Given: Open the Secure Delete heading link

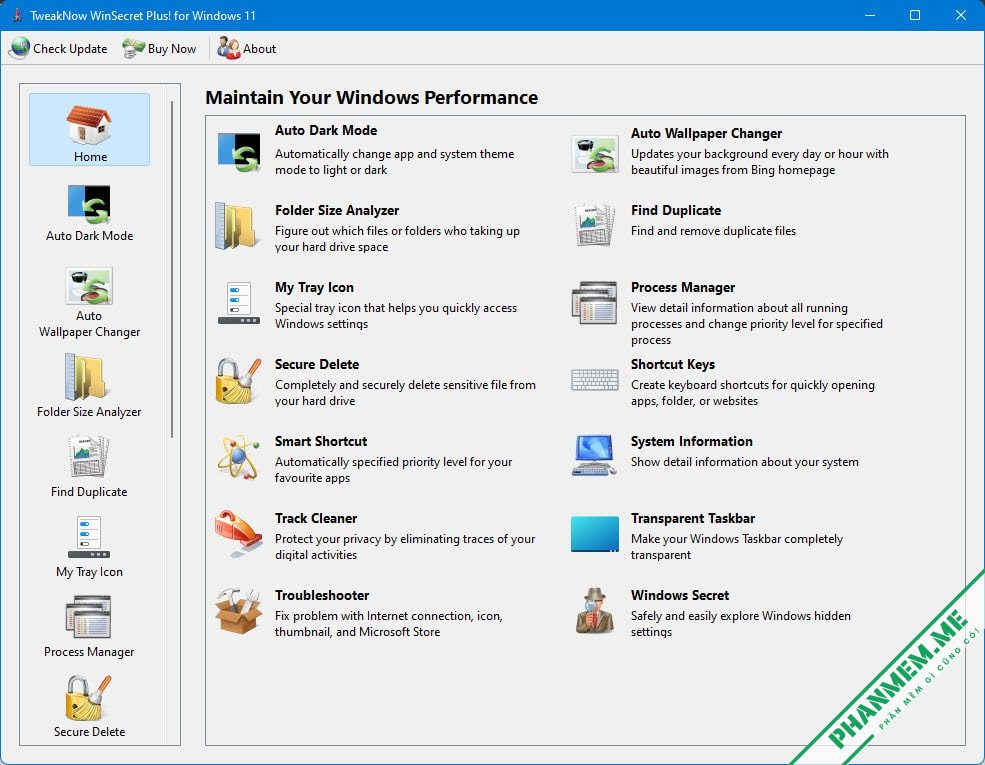Looking at the screenshot, I should 317,364.
